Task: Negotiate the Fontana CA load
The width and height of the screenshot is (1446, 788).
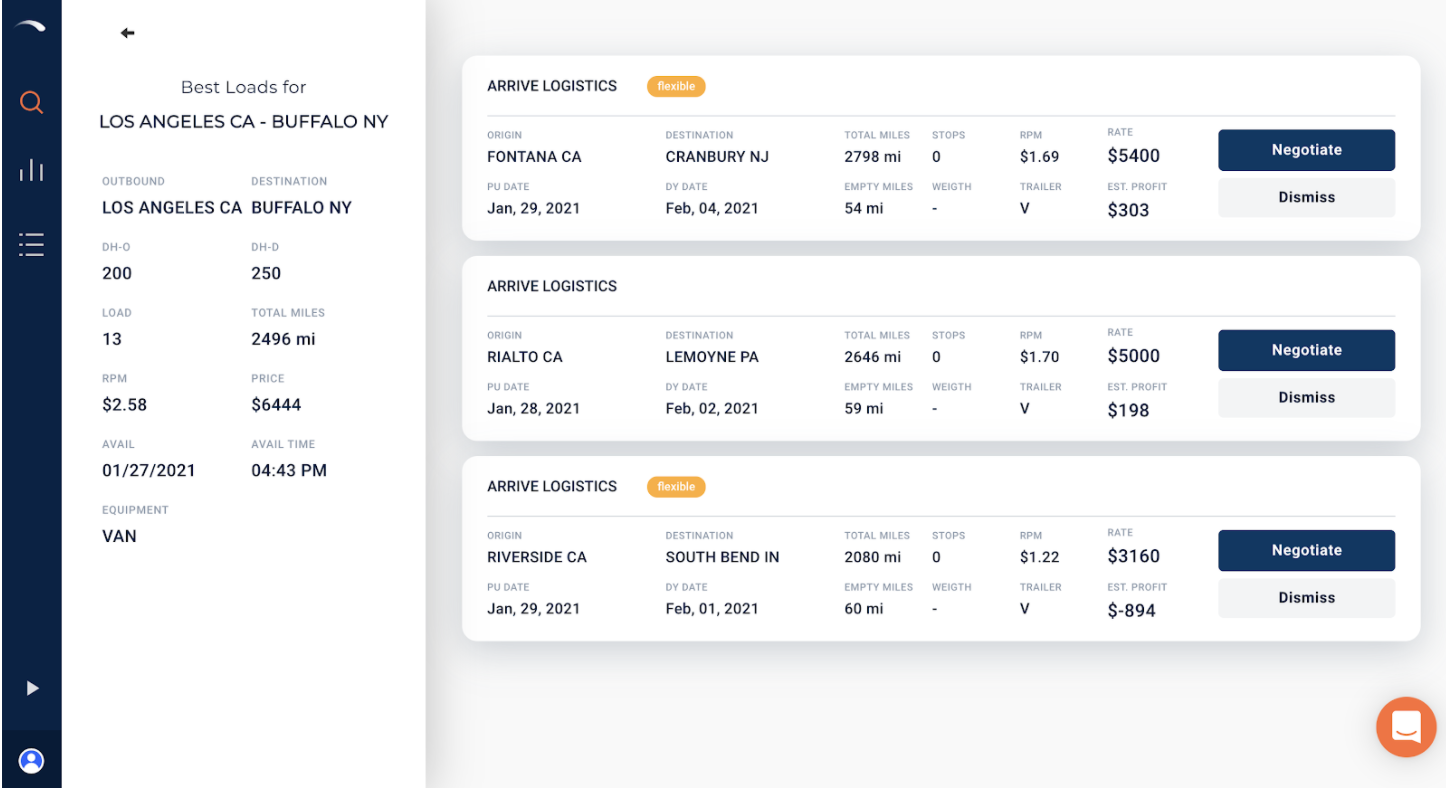Action: click(x=1306, y=150)
